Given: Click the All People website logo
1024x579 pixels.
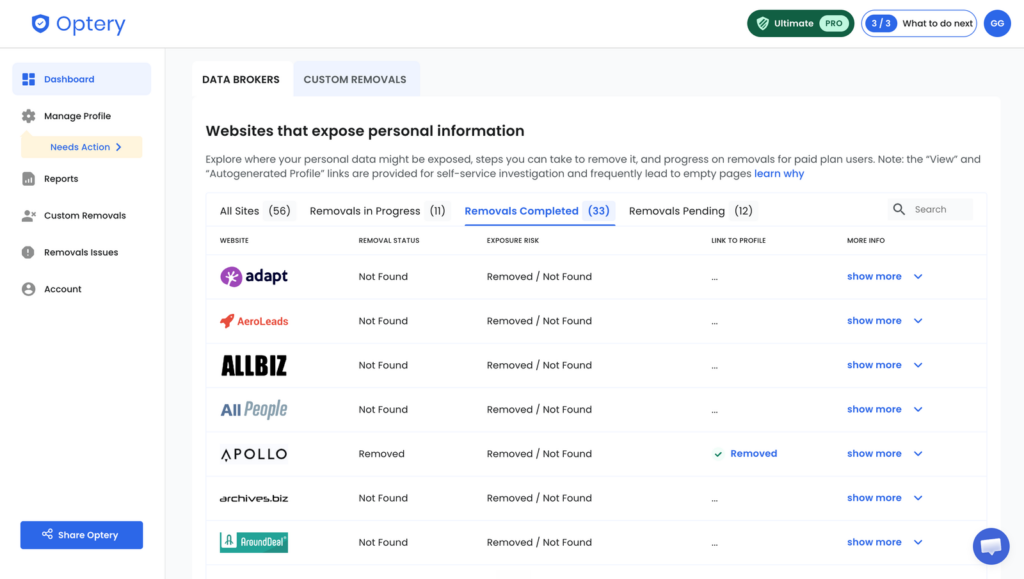Looking at the screenshot, I should (x=254, y=409).
